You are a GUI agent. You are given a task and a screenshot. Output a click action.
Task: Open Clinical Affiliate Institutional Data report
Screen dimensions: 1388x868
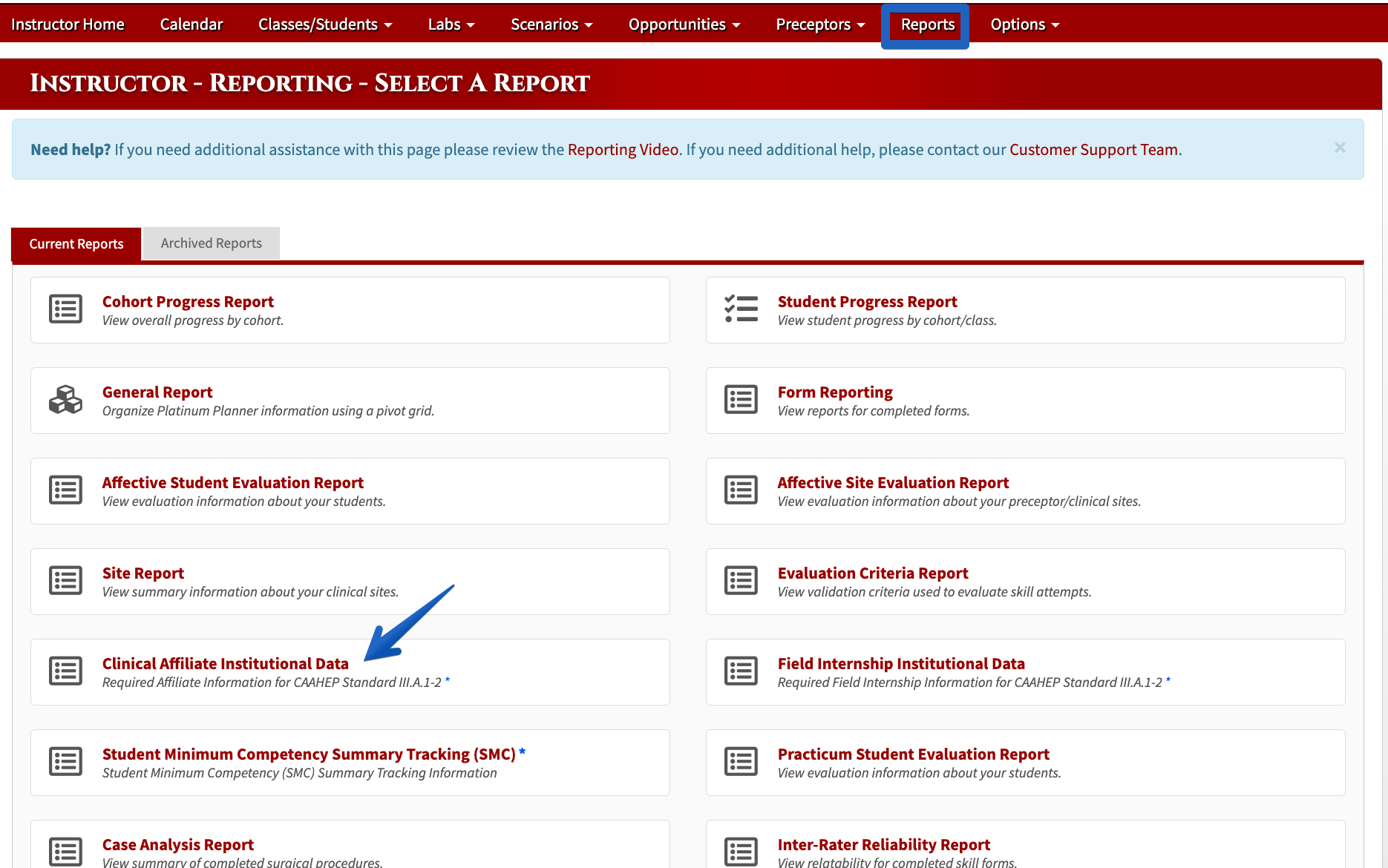point(226,663)
